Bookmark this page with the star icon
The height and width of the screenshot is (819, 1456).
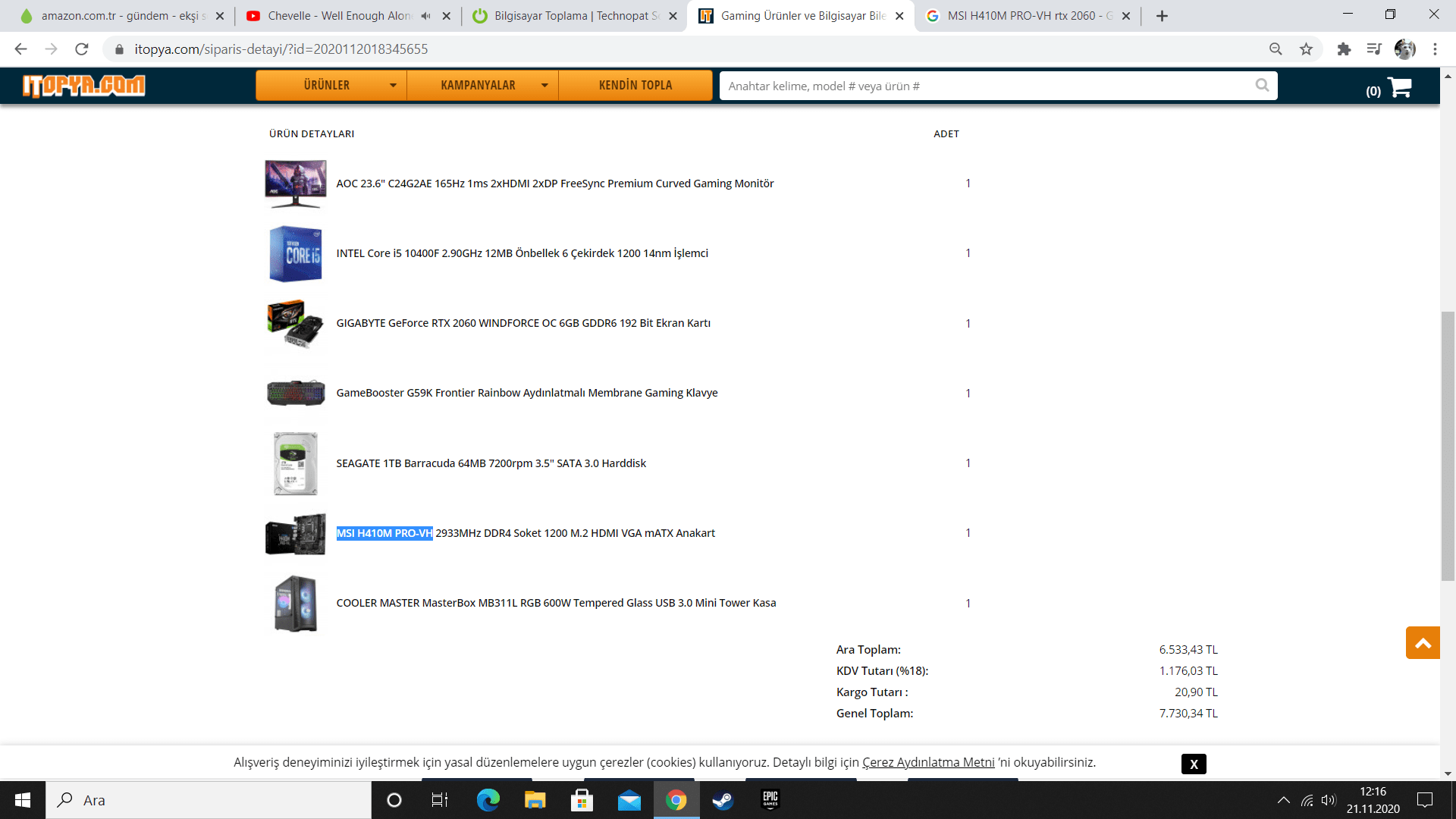1306,49
